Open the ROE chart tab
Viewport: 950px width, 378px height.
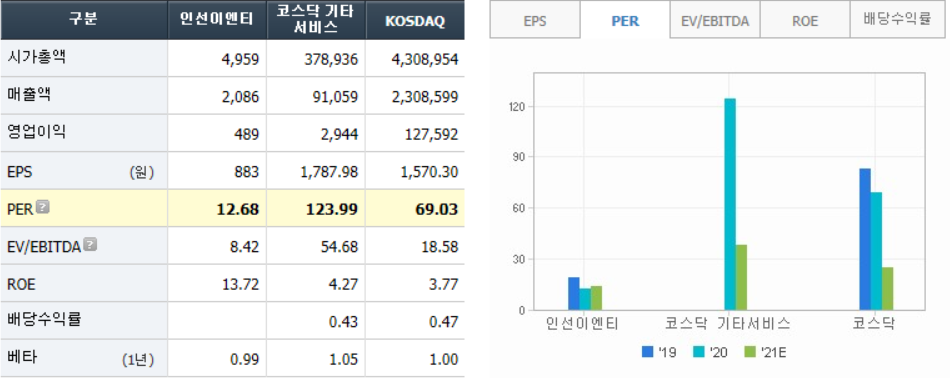805,20
